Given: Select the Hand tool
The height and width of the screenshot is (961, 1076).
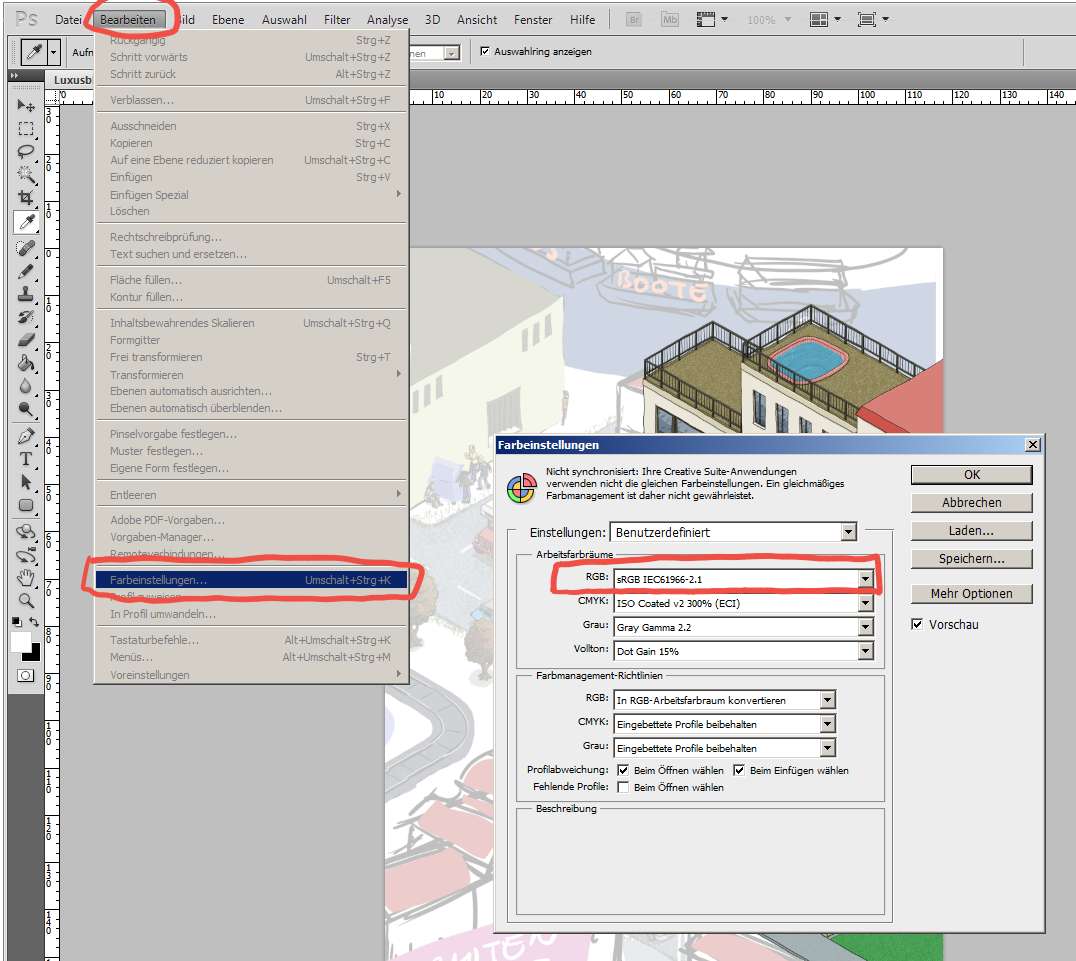Looking at the screenshot, I should pyautogui.click(x=26, y=578).
